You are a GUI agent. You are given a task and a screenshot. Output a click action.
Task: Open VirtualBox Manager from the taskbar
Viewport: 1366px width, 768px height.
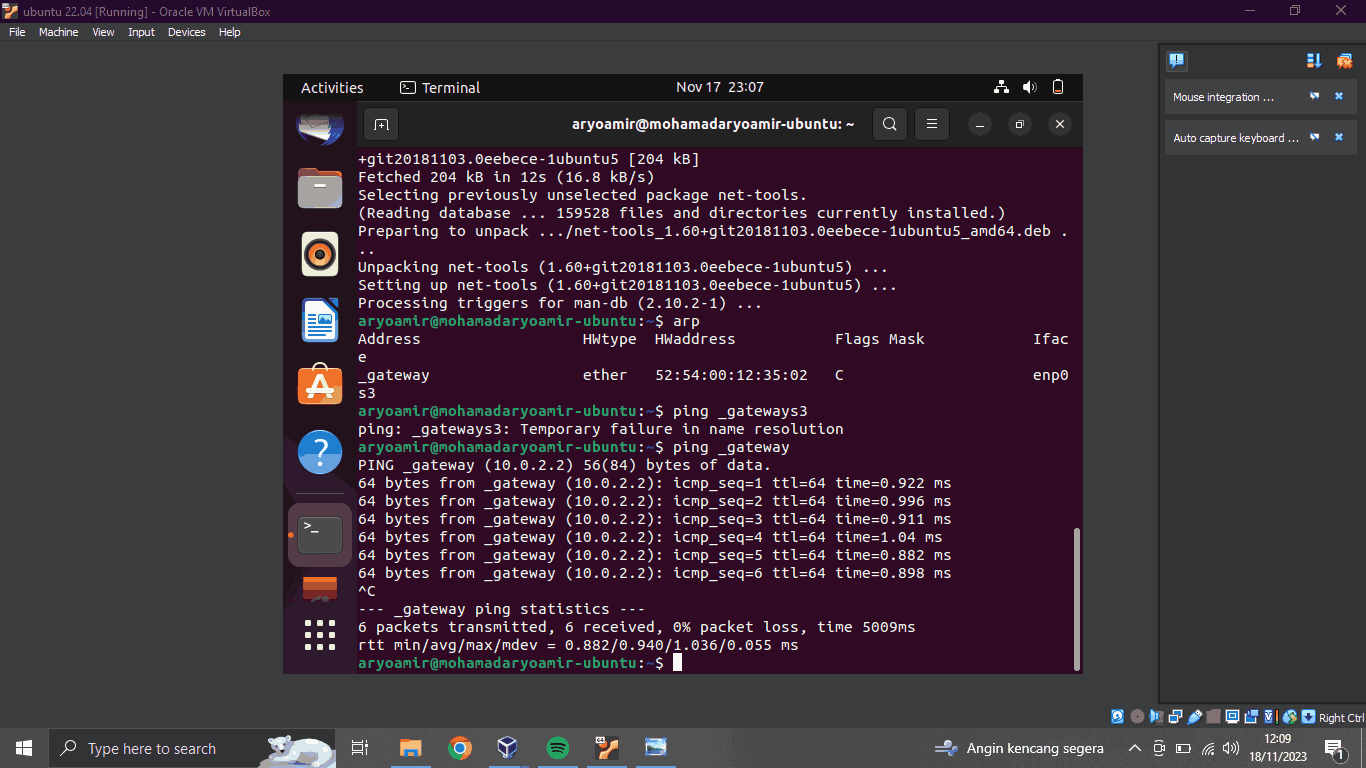pyautogui.click(x=508, y=748)
